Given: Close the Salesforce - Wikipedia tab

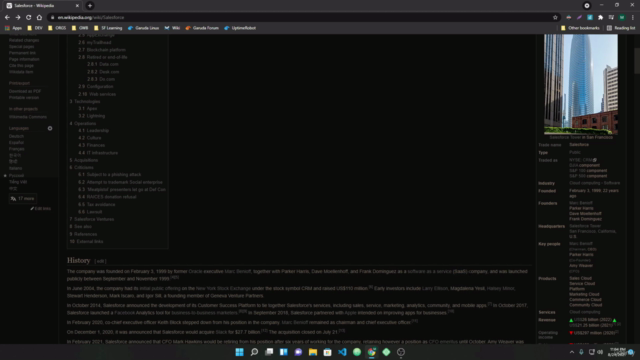Looking at the screenshot, I should tap(77, 6).
